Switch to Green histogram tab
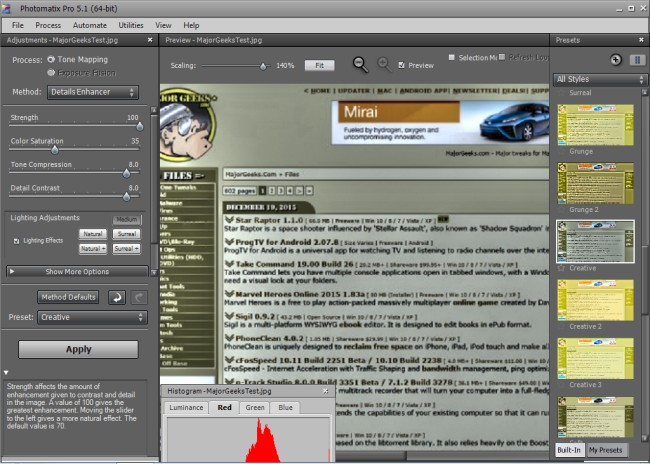Screen dimensions: 650x464 coord(255,408)
